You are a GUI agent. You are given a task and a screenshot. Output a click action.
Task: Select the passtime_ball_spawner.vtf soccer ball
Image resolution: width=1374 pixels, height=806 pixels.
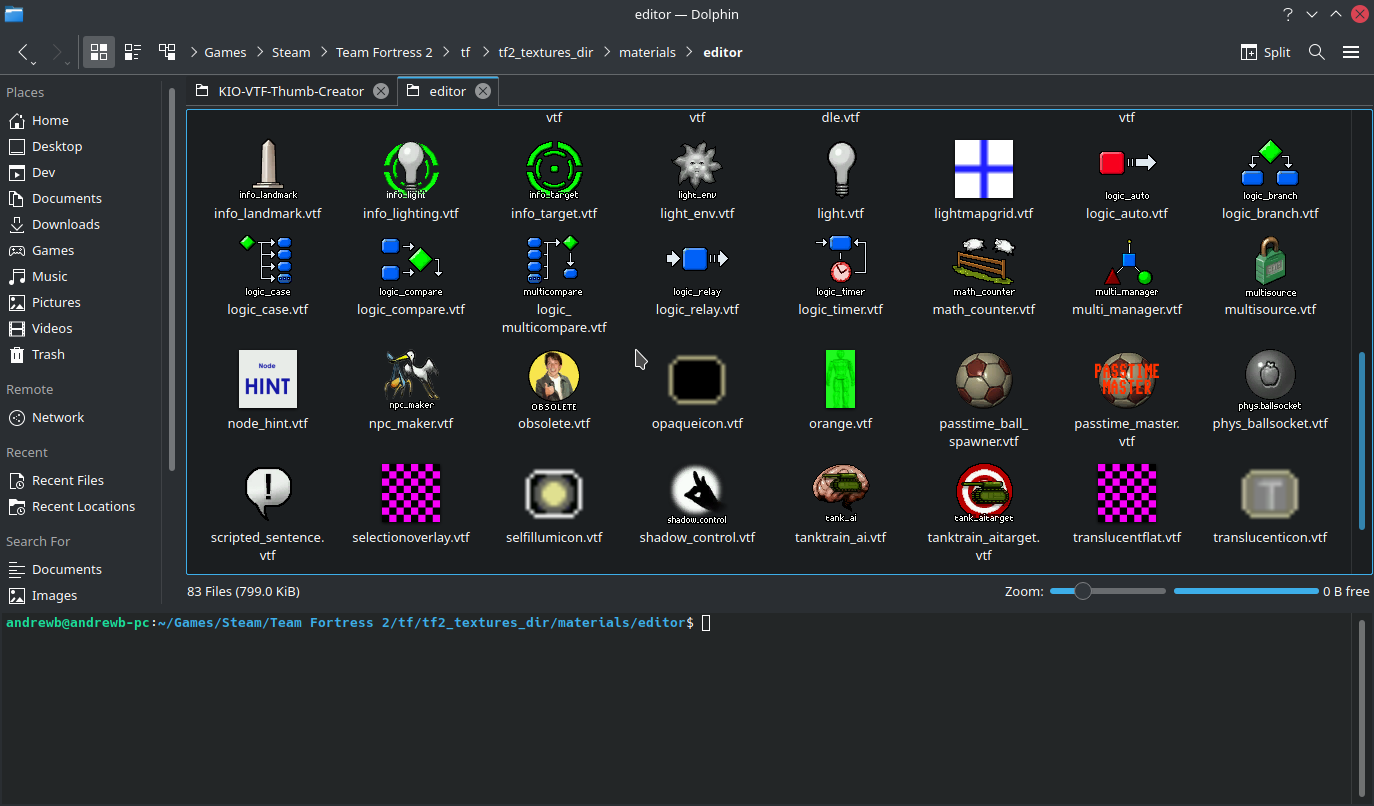[x=983, y=379]
